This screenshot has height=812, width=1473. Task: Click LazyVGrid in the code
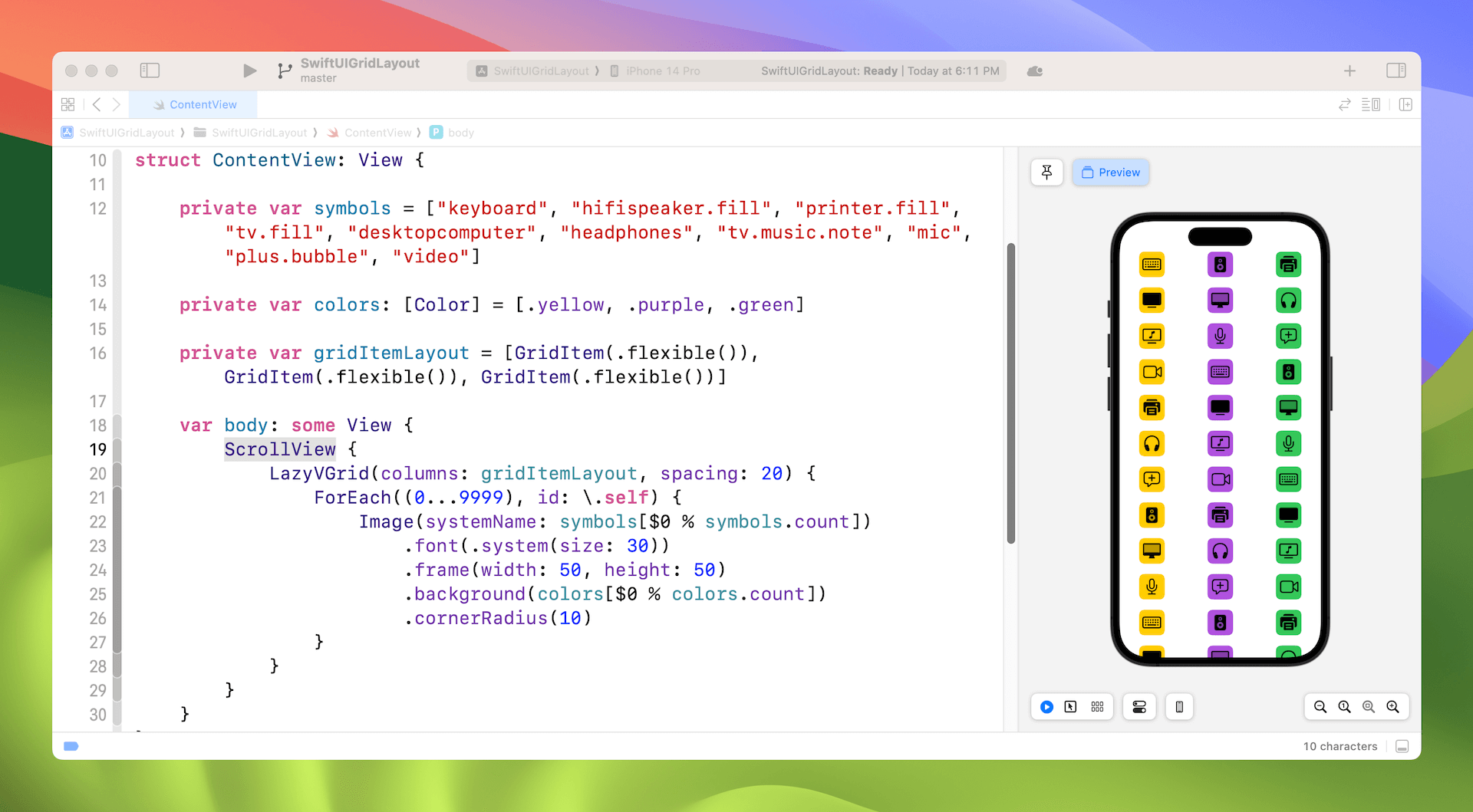[x=319, y=474]
